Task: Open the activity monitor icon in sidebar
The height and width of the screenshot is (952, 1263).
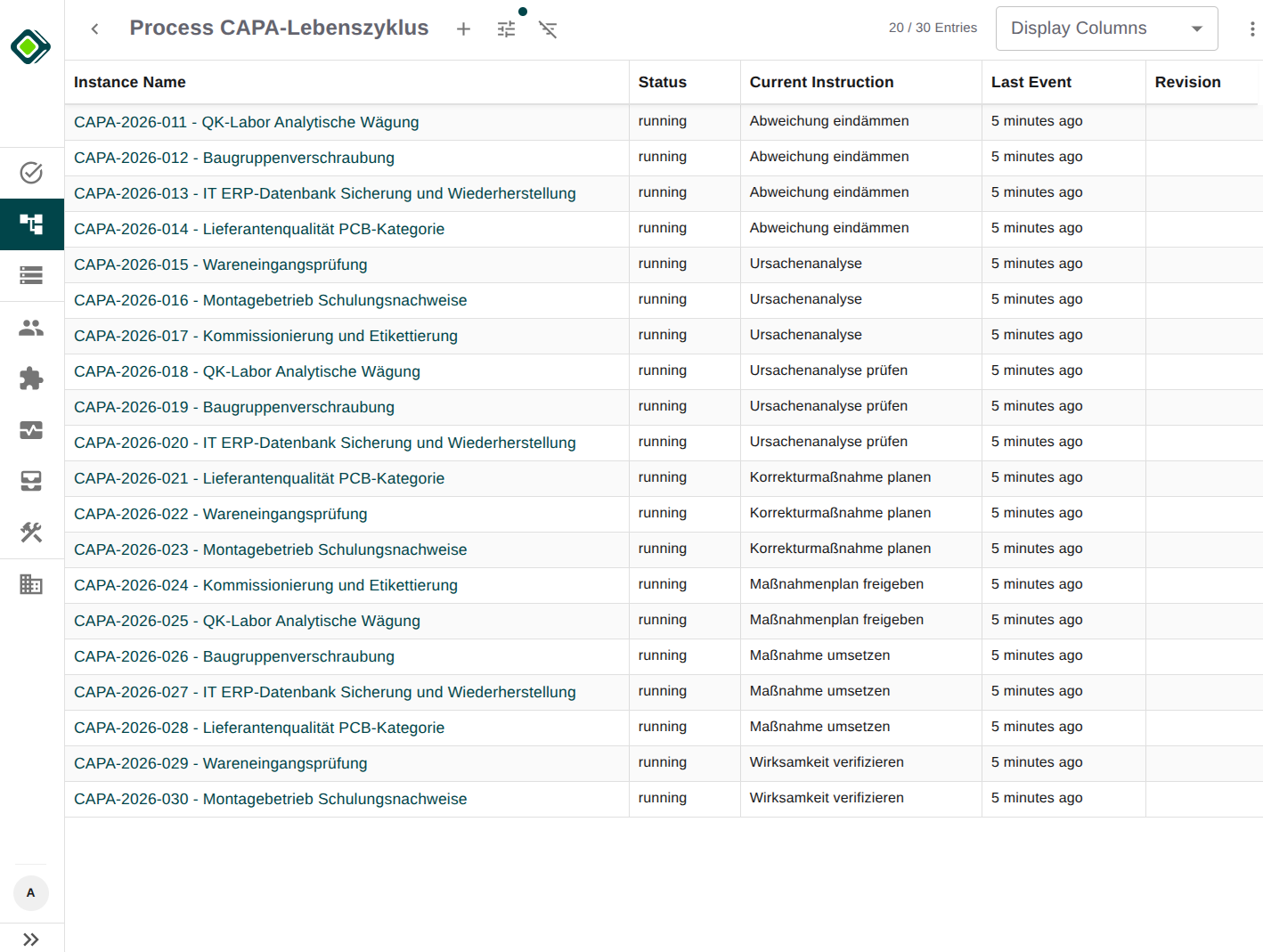Action: coord(31,429)
